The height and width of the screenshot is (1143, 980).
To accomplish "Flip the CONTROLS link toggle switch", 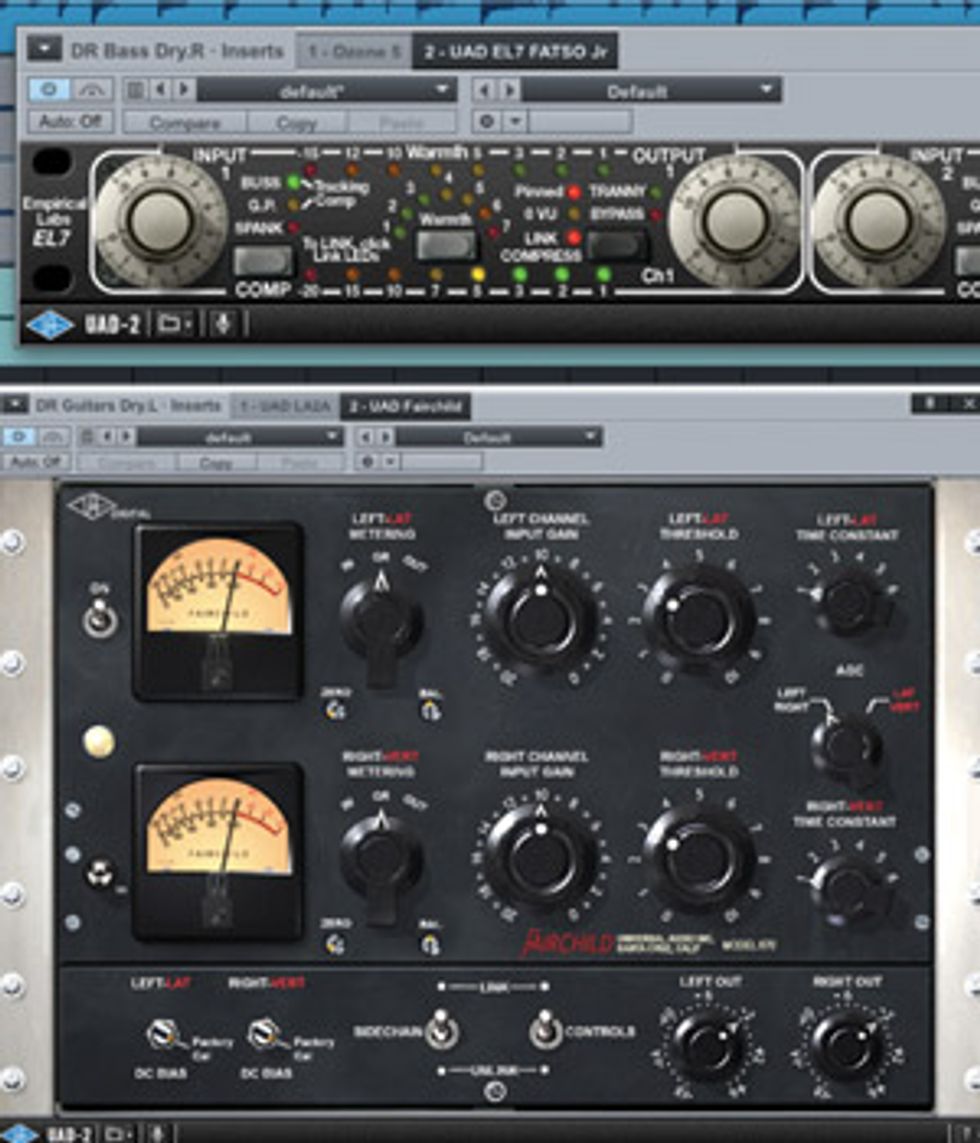I will tap(545, 1029).
